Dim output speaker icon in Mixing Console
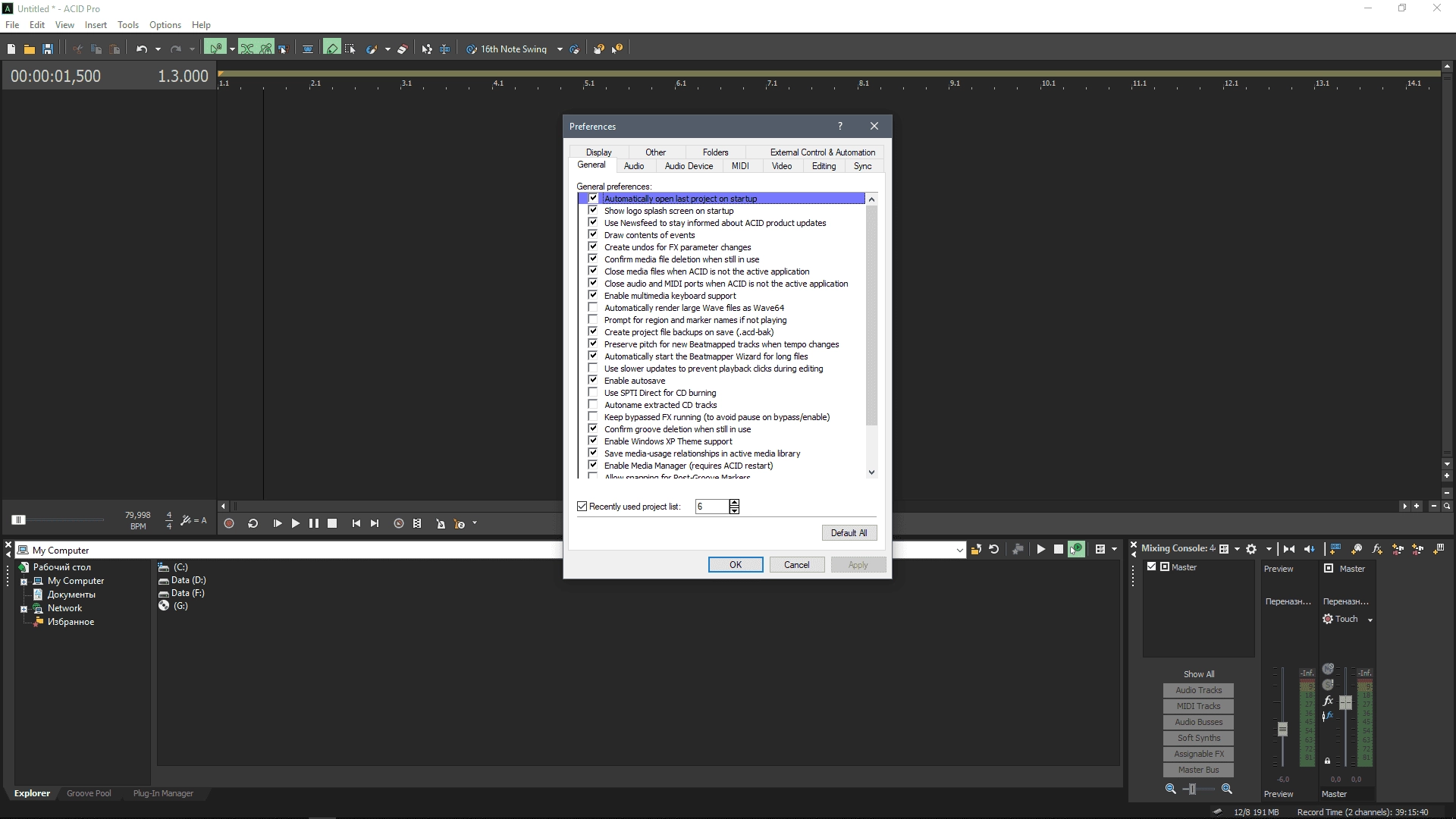Screen dimensions: 1456x819 (x=1308, y=549)
